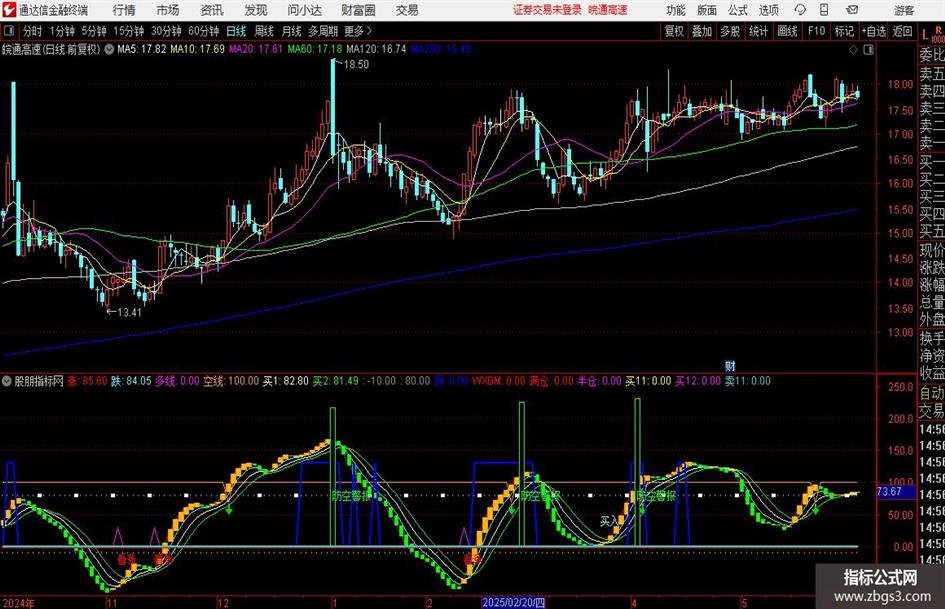This screenshot has width=945, height=609.
Task: Open the 皖通高速 chart settings dropdown arrow
Action: click(109, 49)
